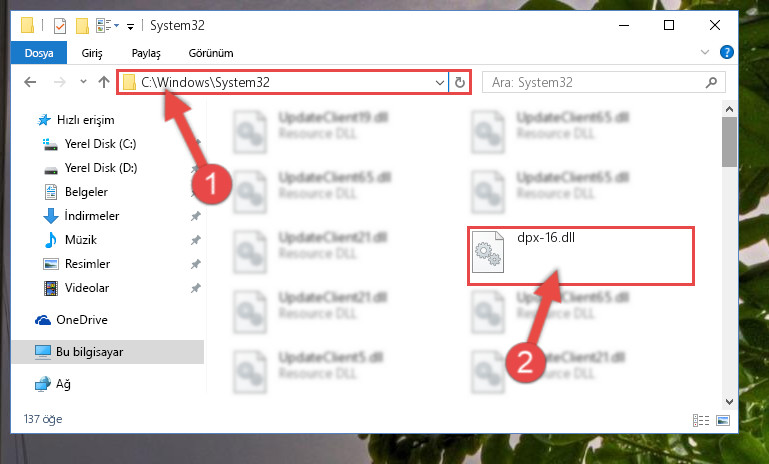Toggle pin next to Müzik
Image resolution: width=769 pixels, height=464 pixels.
pos(196,240)
